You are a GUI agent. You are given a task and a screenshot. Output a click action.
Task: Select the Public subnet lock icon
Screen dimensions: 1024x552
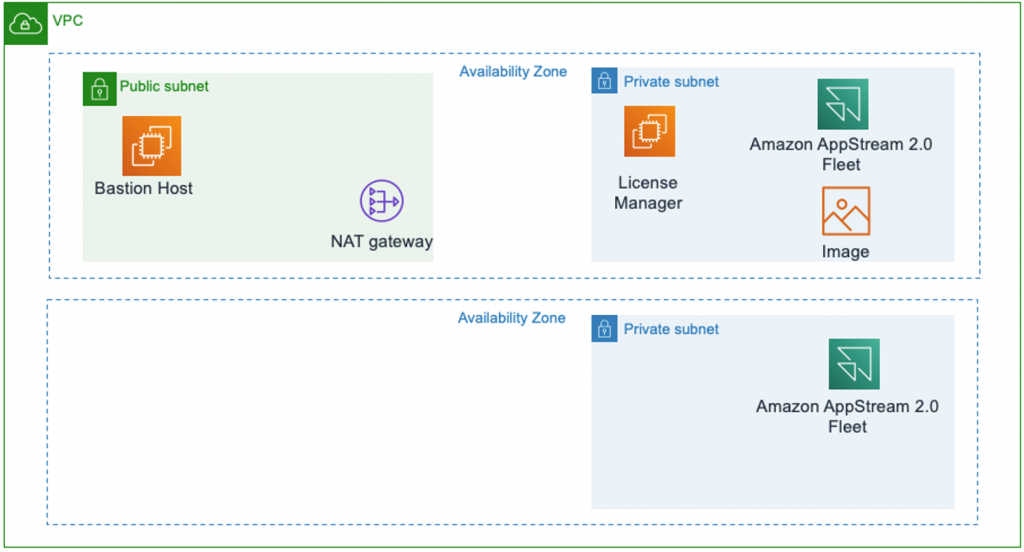[x=99, y=89]
